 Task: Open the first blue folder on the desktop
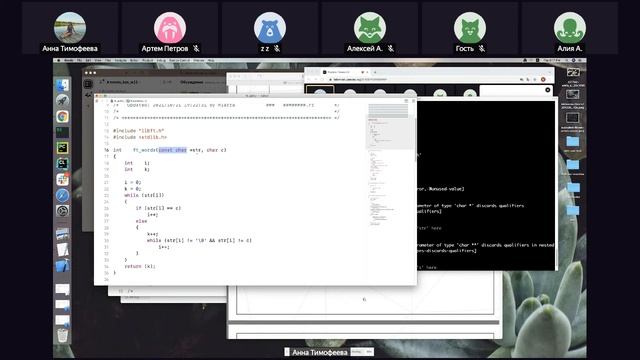[x=573, y=142]
